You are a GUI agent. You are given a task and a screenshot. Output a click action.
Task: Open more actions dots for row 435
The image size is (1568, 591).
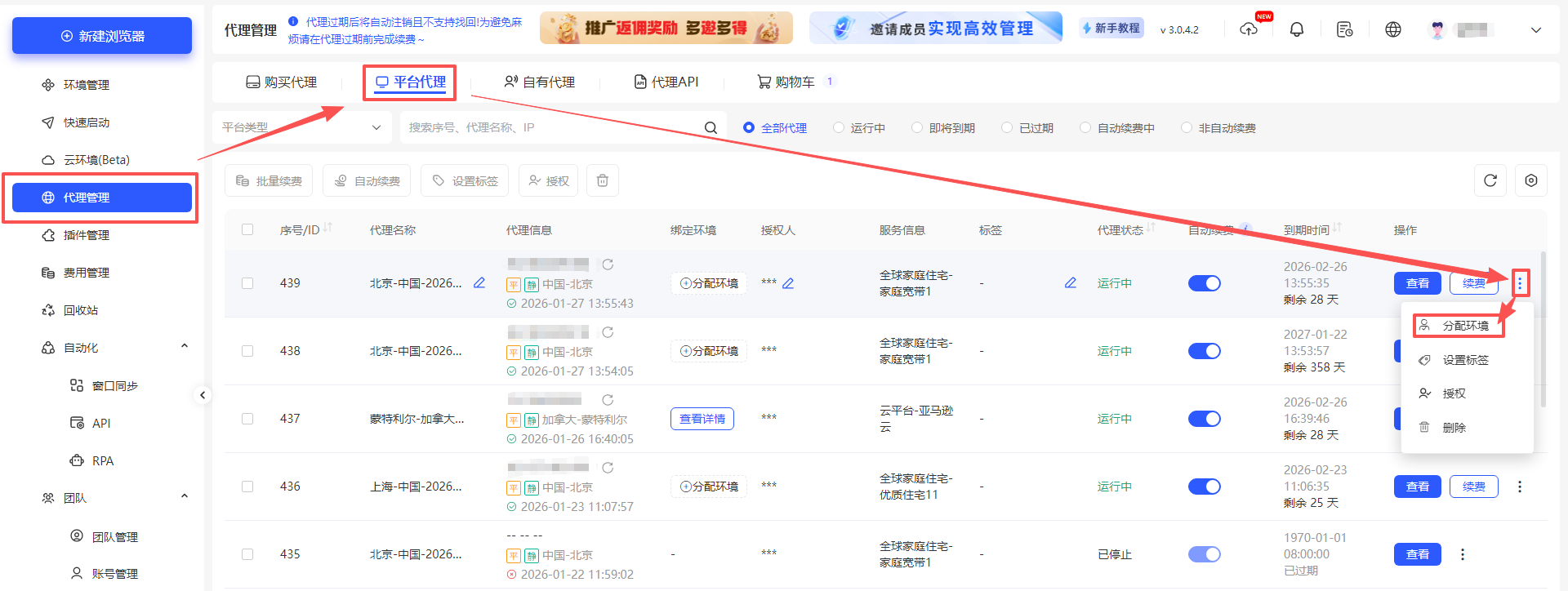(1463, 554)
